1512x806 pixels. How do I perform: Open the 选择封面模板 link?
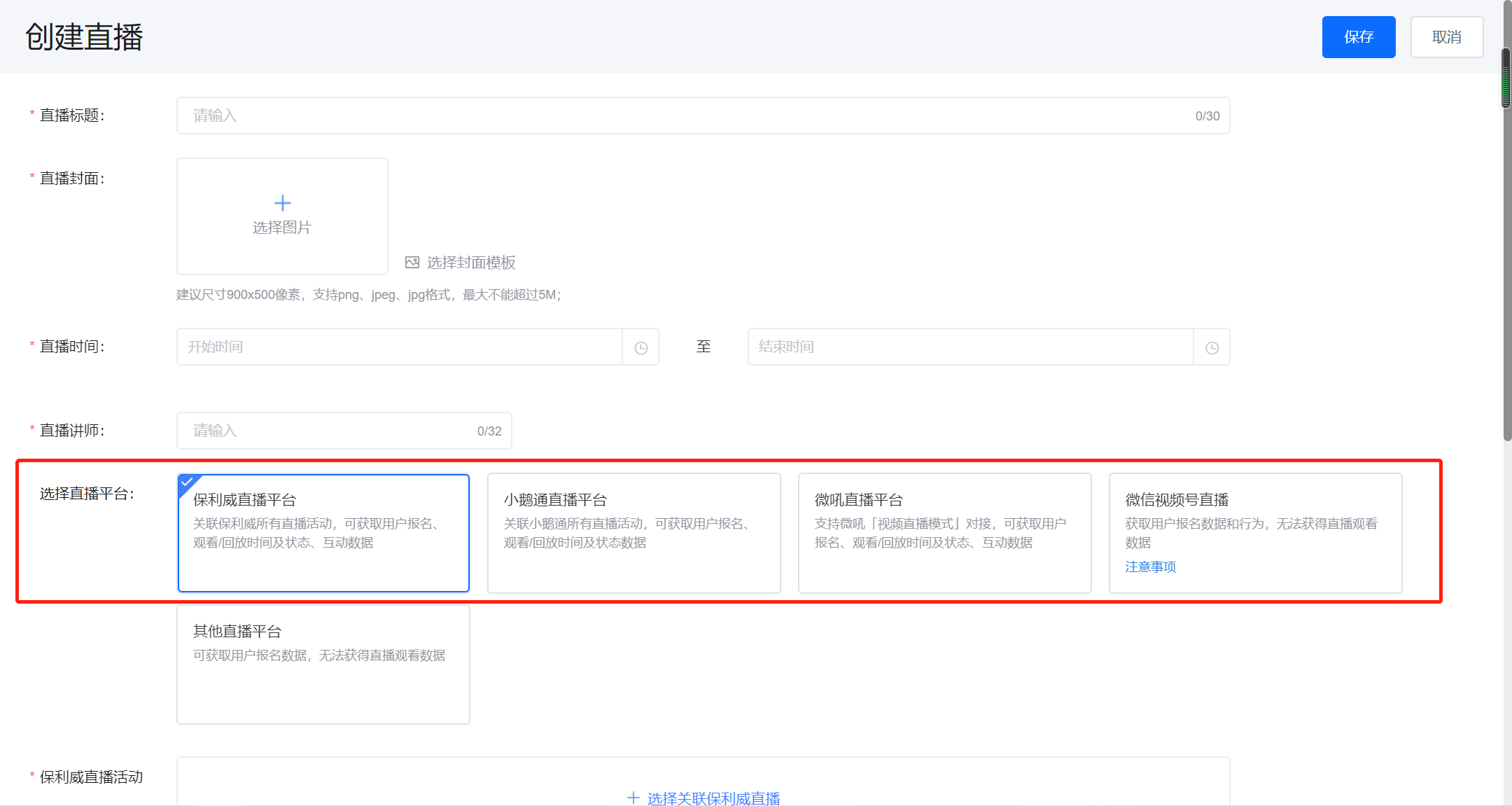(471, 263)
